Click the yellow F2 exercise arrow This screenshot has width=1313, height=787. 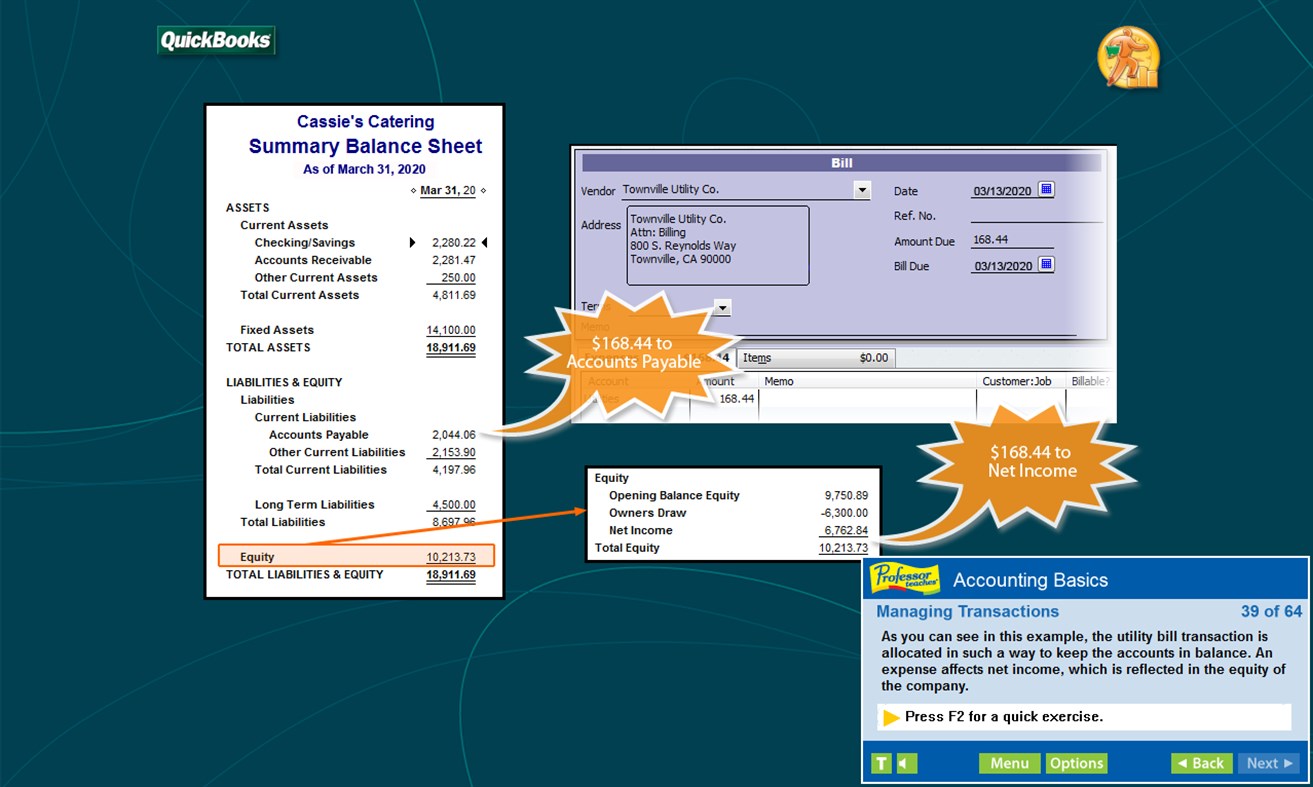pos(889,717)
